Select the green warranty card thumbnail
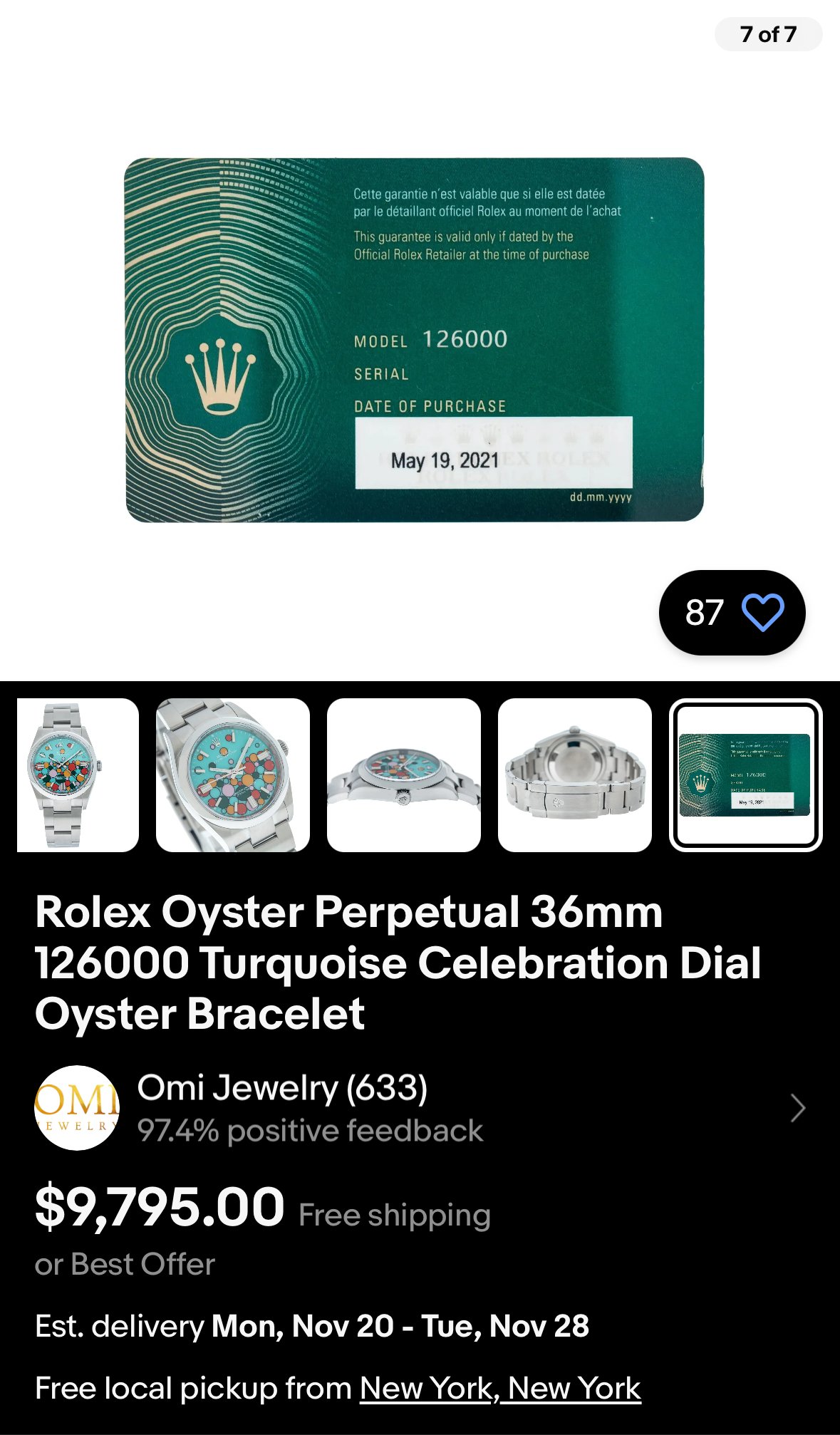The image size is (840, 1435). (x=745, y=775)
